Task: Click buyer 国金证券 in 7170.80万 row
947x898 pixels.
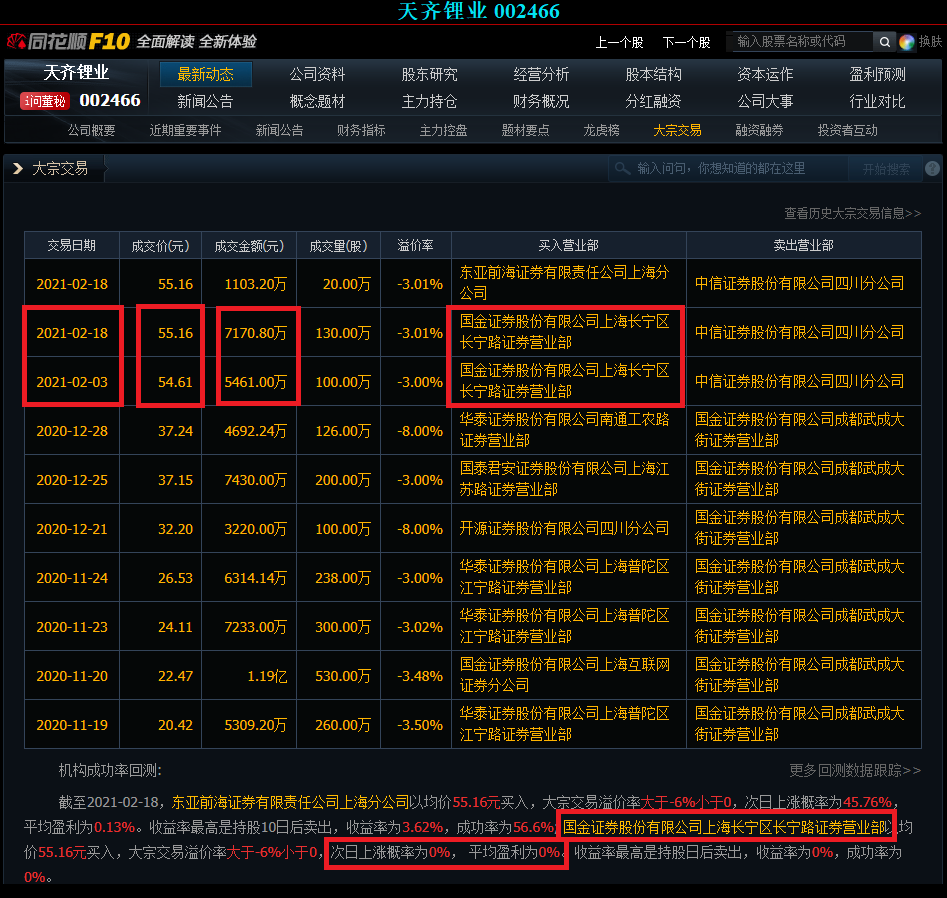Action: tap(564, 332)
